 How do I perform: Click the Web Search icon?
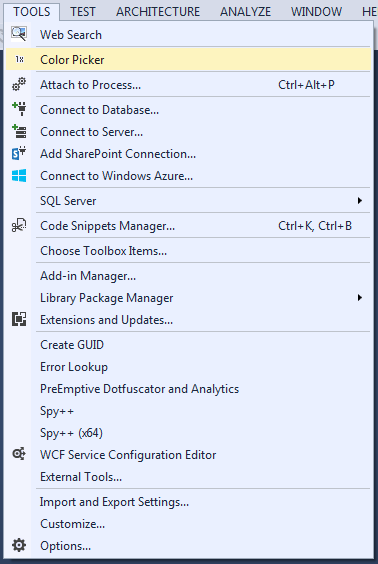pos(19,34)
